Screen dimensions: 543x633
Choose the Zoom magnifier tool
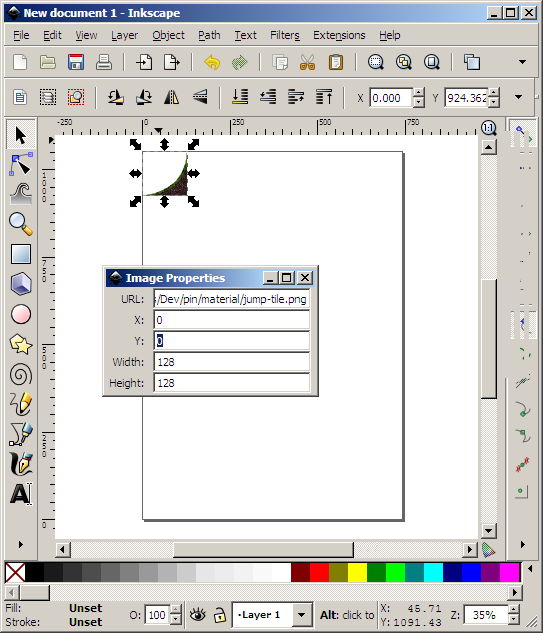21,224
